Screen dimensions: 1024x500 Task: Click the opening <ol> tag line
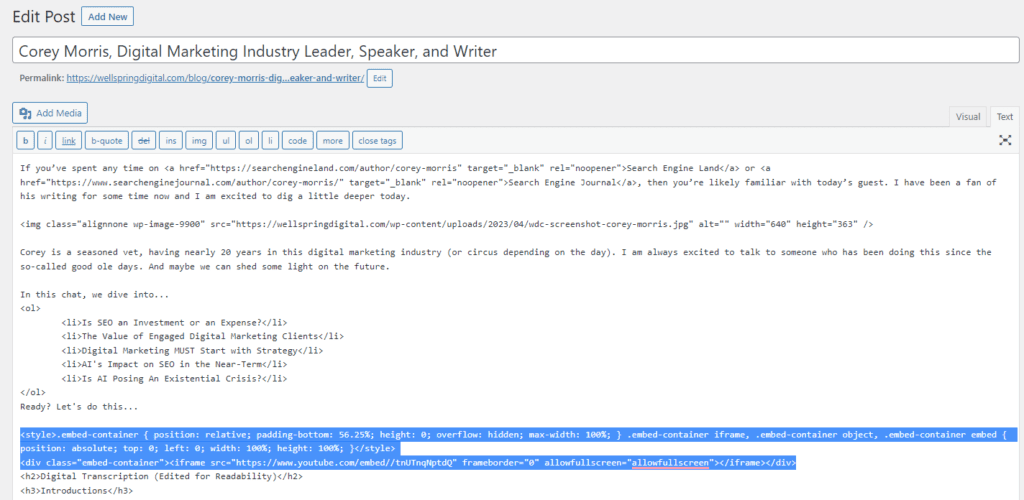pyautogui.click(x=31, y=308)
